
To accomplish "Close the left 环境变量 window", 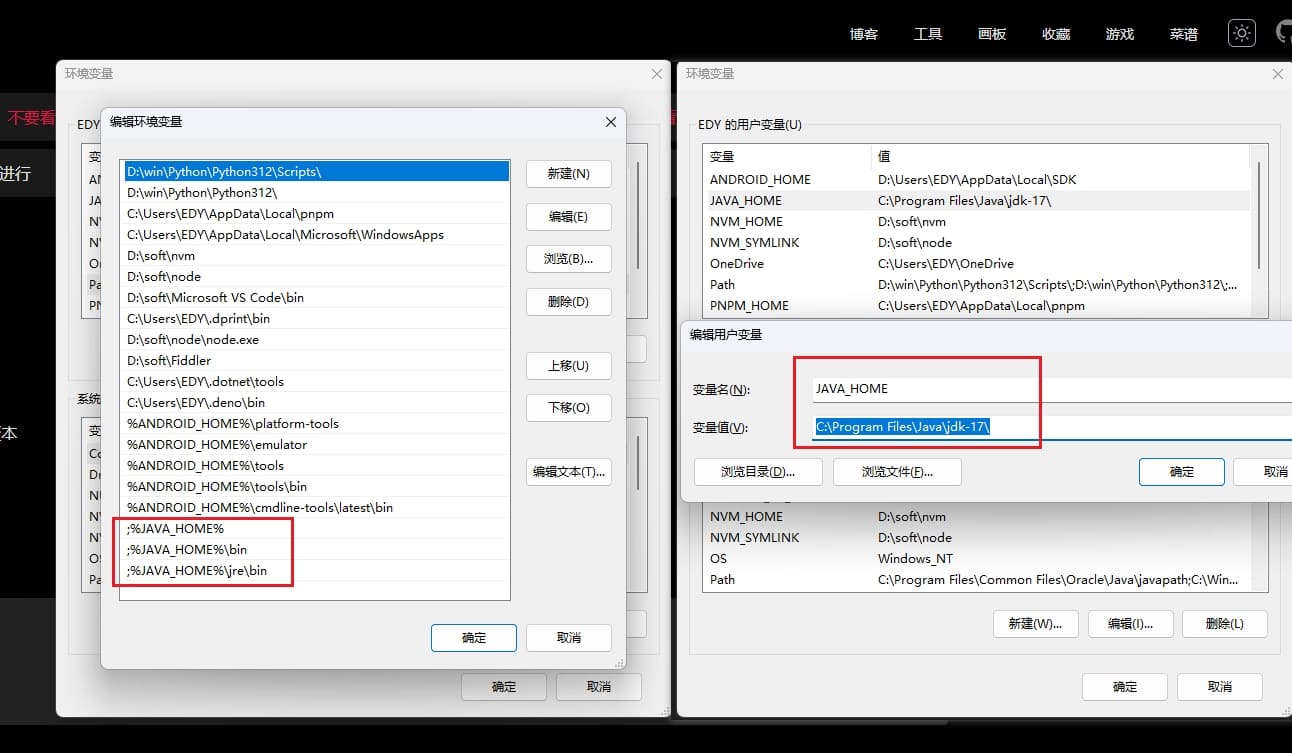I will pyautogui.click(x=657, y=74).
